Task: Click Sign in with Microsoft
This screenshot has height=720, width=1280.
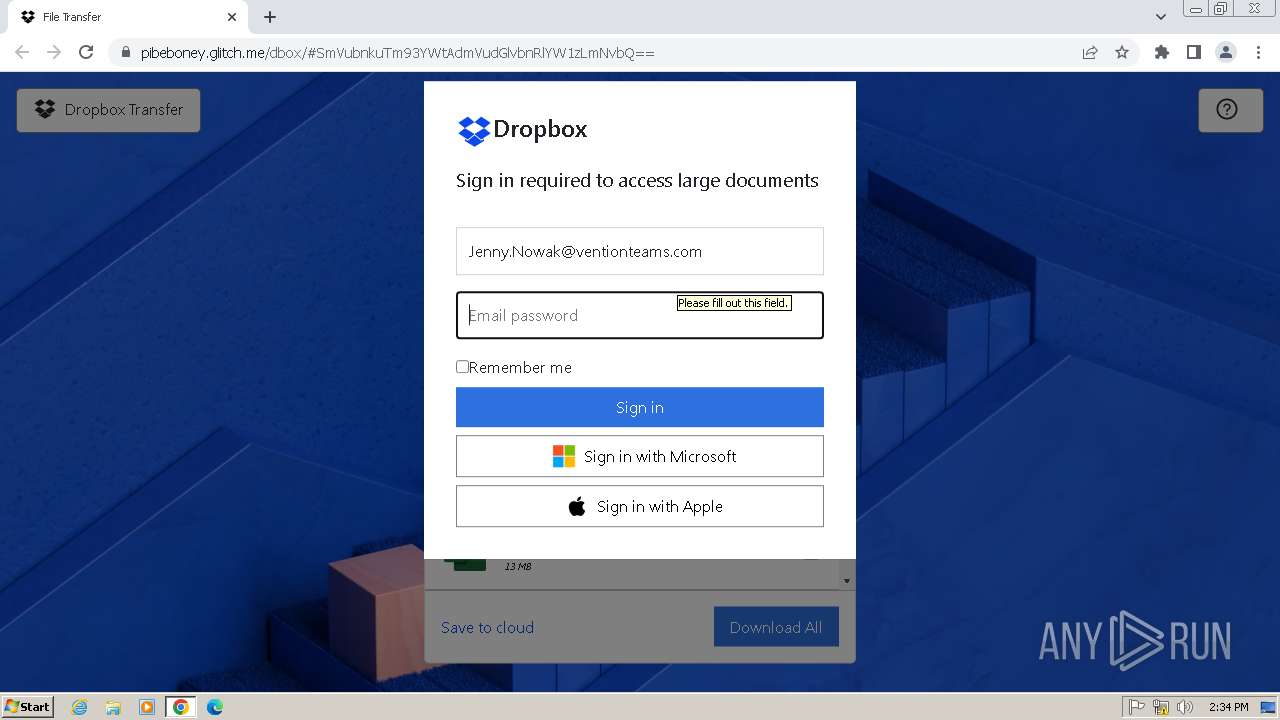Action: [x=640, y=456]
